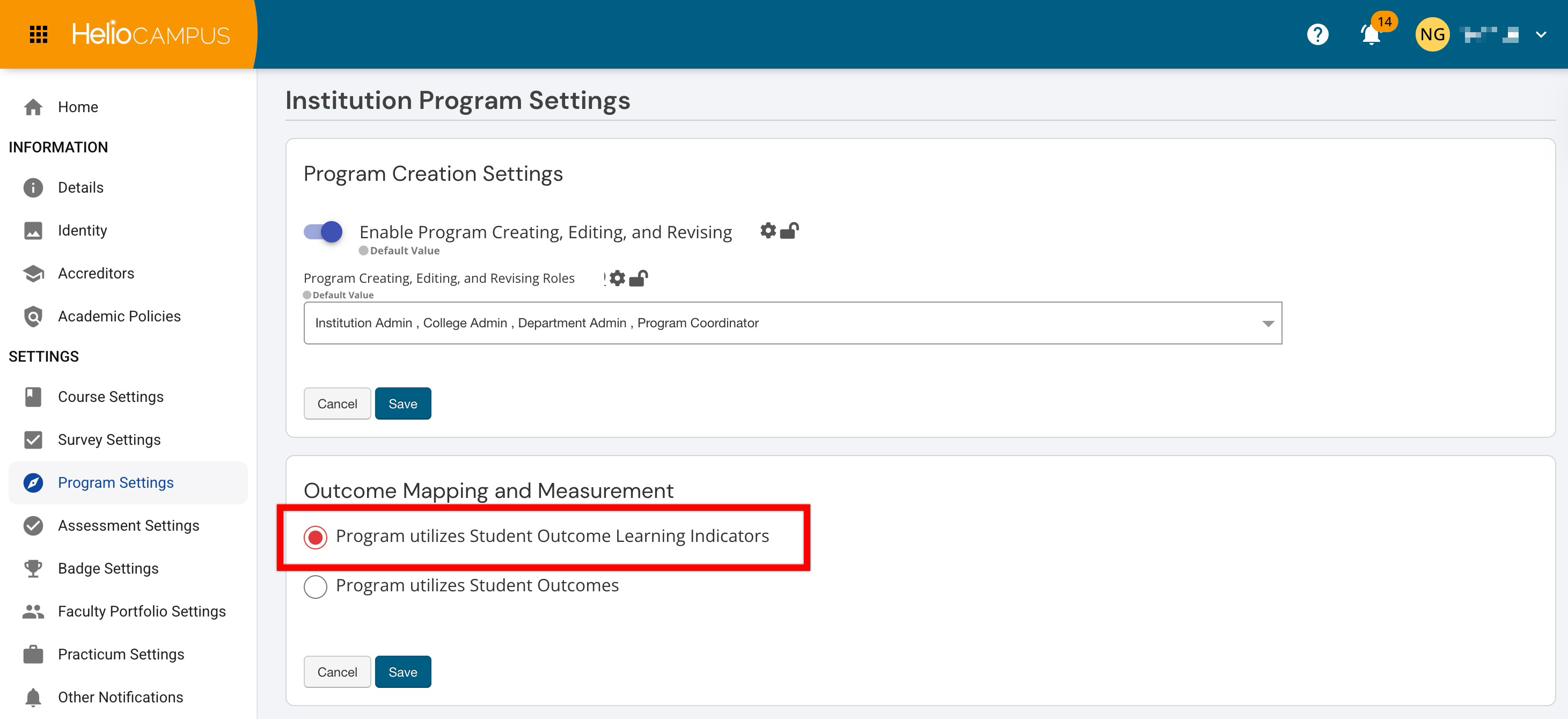1568x719 pixels.
Task: Click the NG user avatar
Action: [x=1432, y=34]
